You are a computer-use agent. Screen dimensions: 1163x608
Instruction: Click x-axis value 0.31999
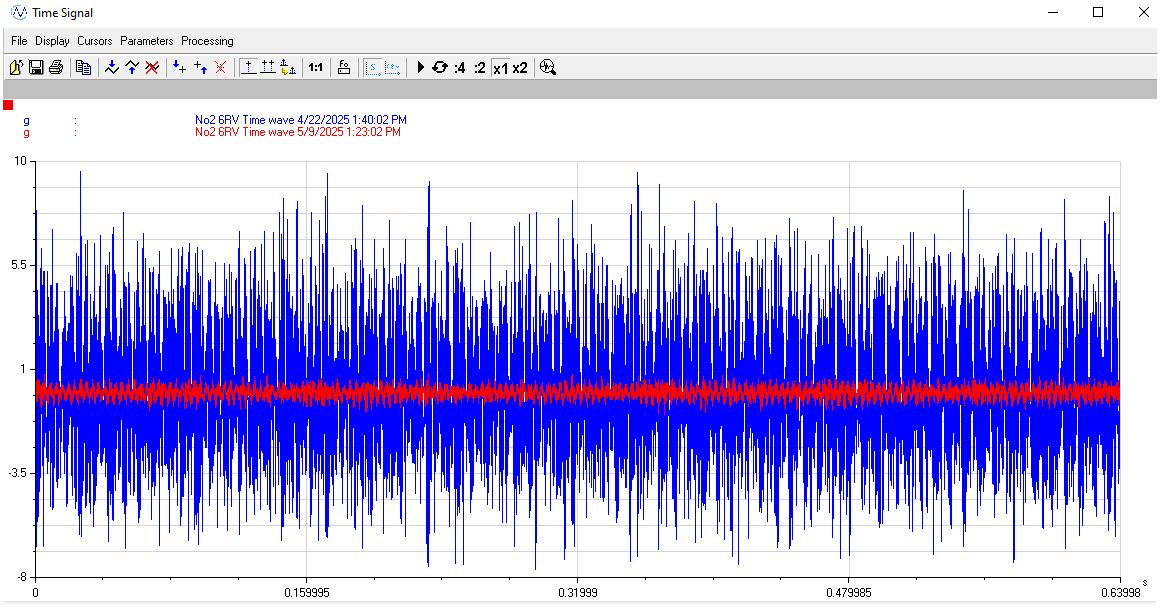578,592
